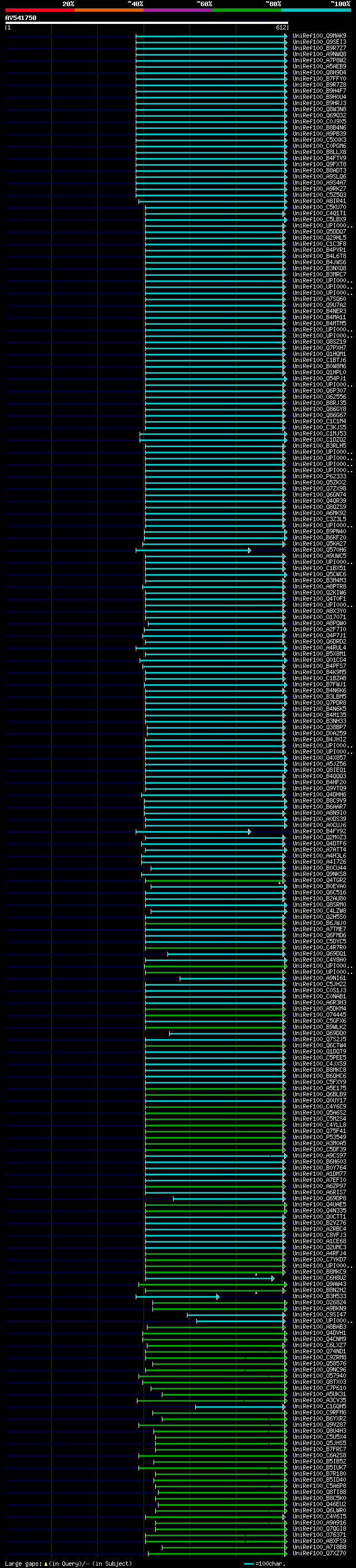Click the UniRef100_Q7PDR8 label
This screenshot has height=1568, width=356.
coord(319,703)
